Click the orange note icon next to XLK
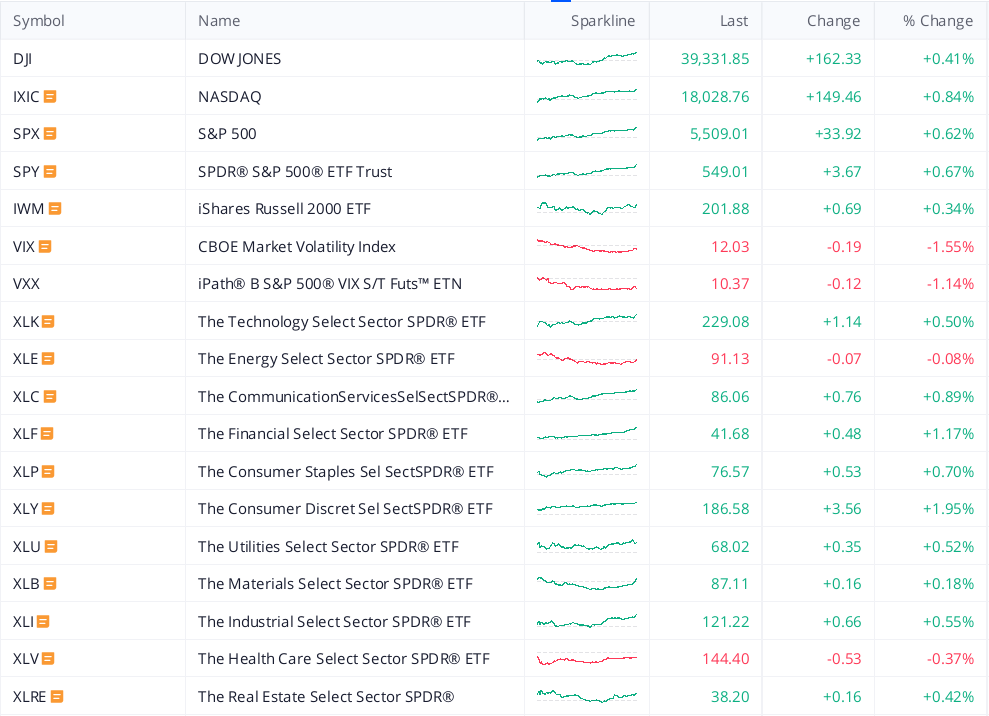Screen dimensions: 989x716 48,322
